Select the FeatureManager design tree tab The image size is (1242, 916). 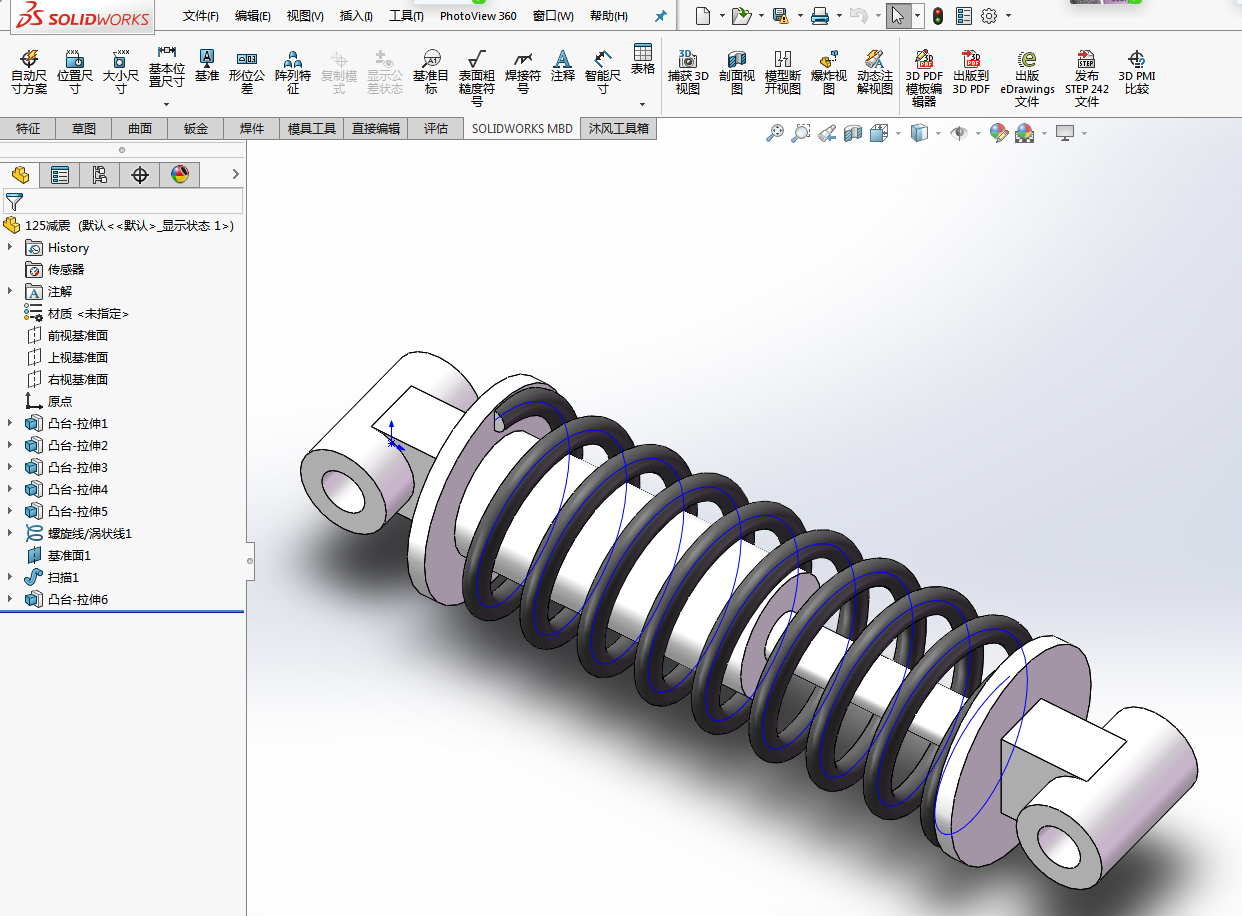(20, 175)
